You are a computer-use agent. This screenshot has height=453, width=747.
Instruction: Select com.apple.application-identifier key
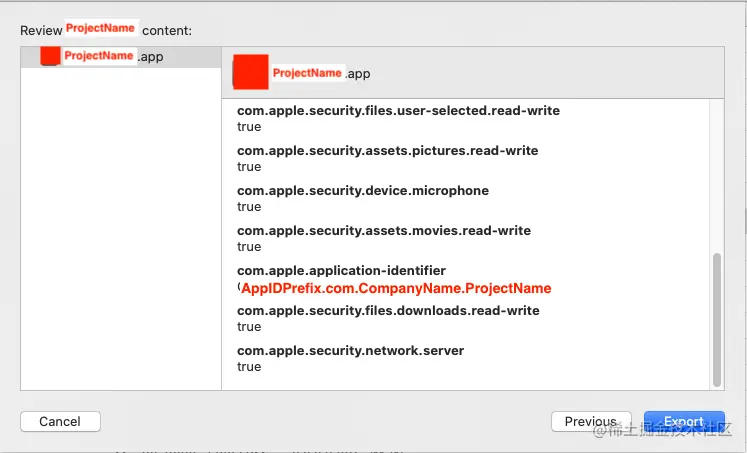342,271
